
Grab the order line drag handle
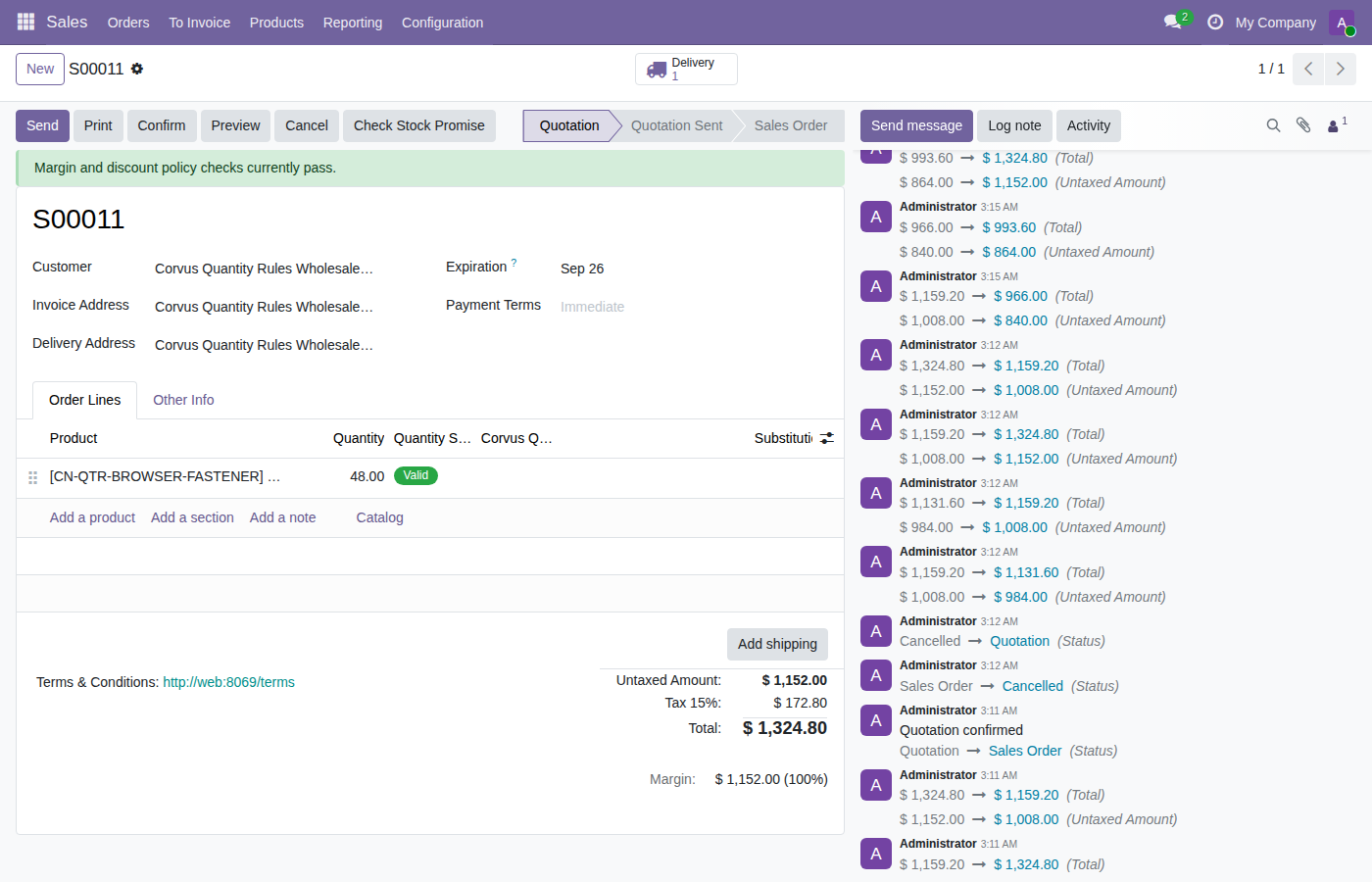[x=32, y=477]
